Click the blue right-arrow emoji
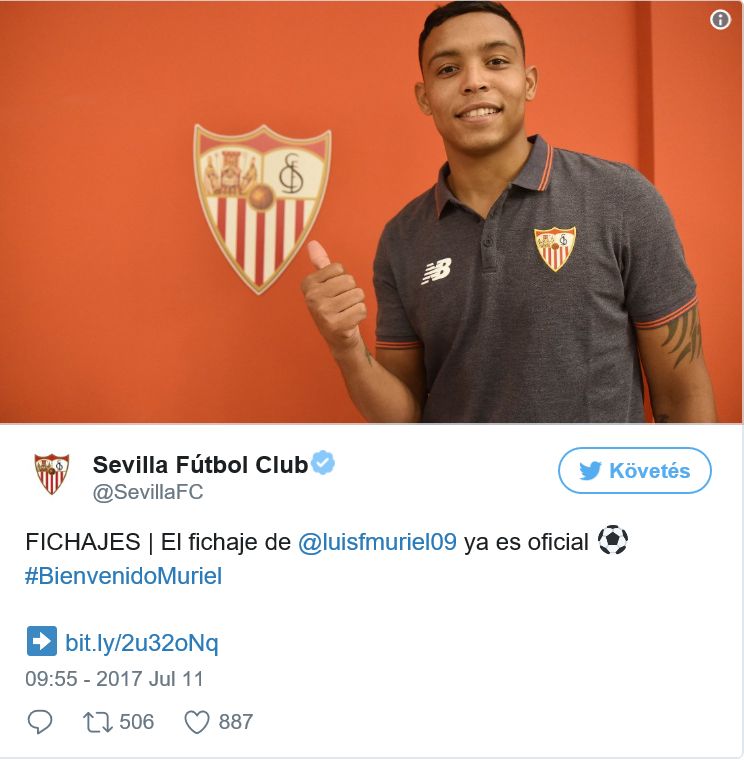The image size is (744, 760). (42, 641)
